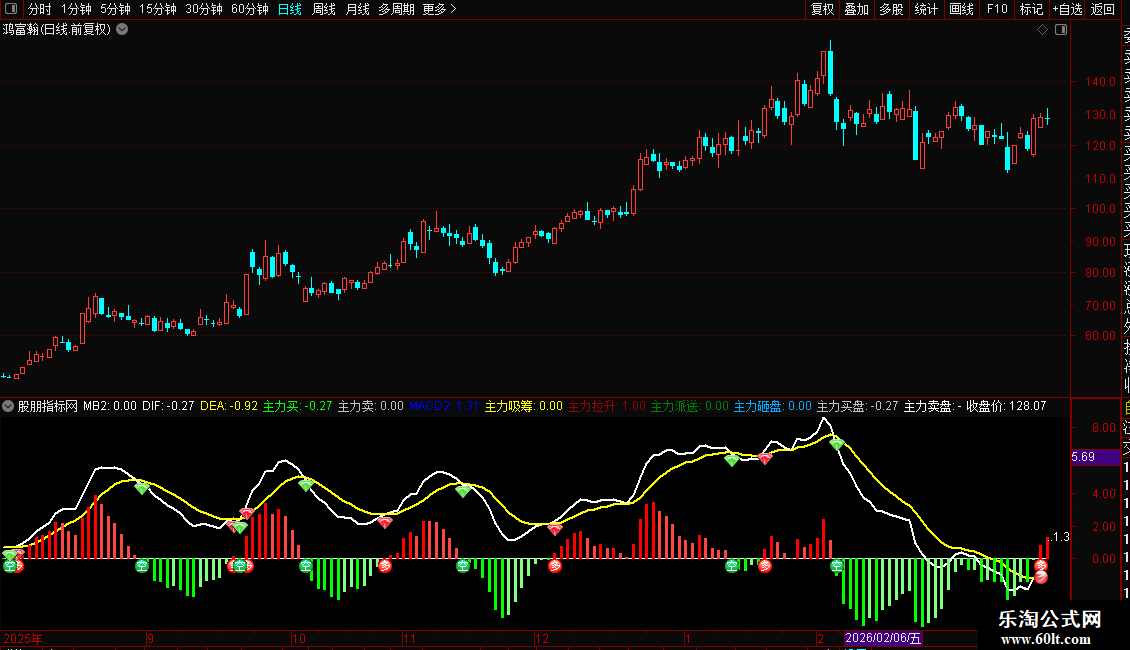1130x650 pixels.
Task: Expand the 股朋指标网 indicator dropdown
Action: [8, 406]
